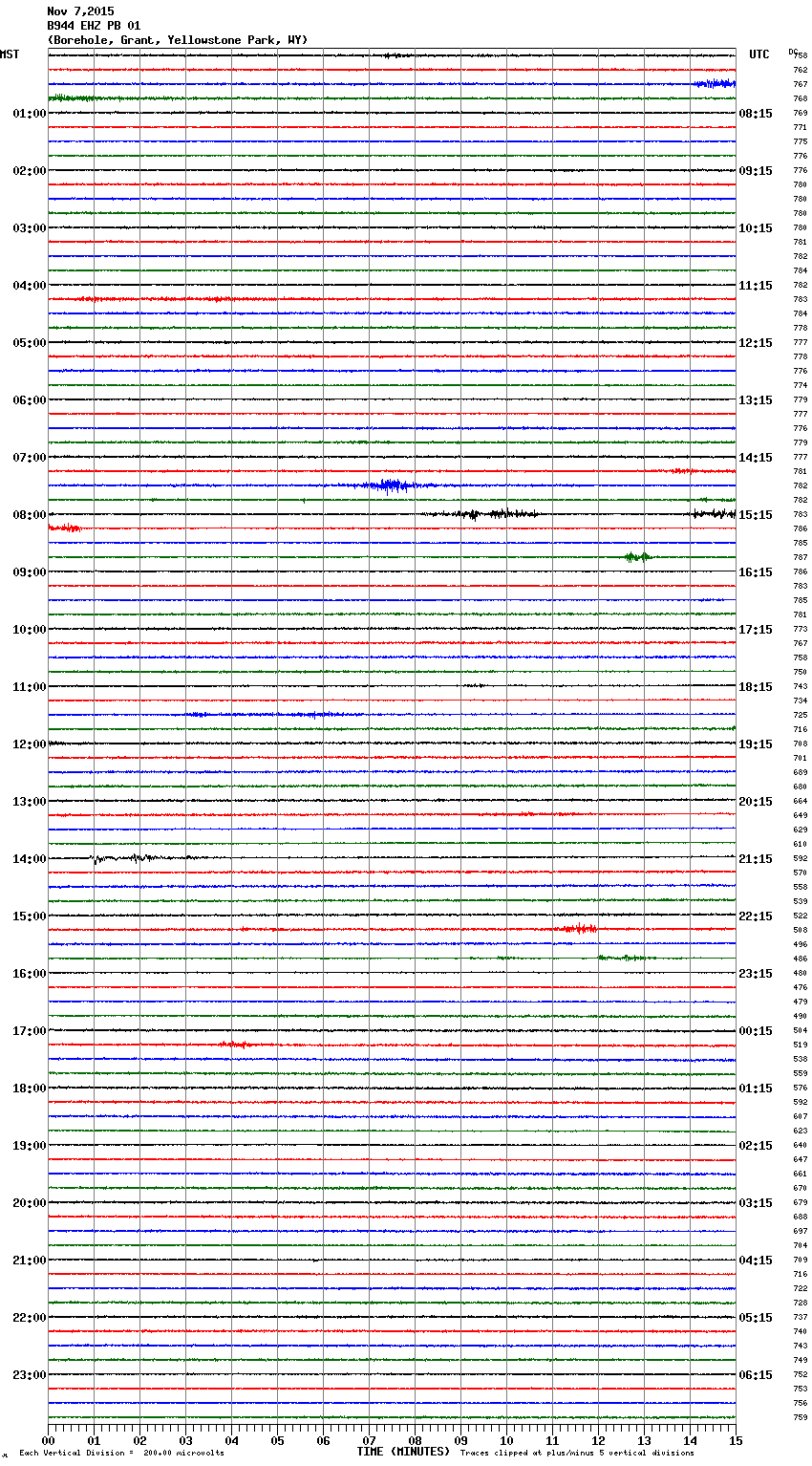Viewport: 812px width, 1466px height.
Task: Click the Traces clipped at plus/minus note
Action: click(577, 1453)
